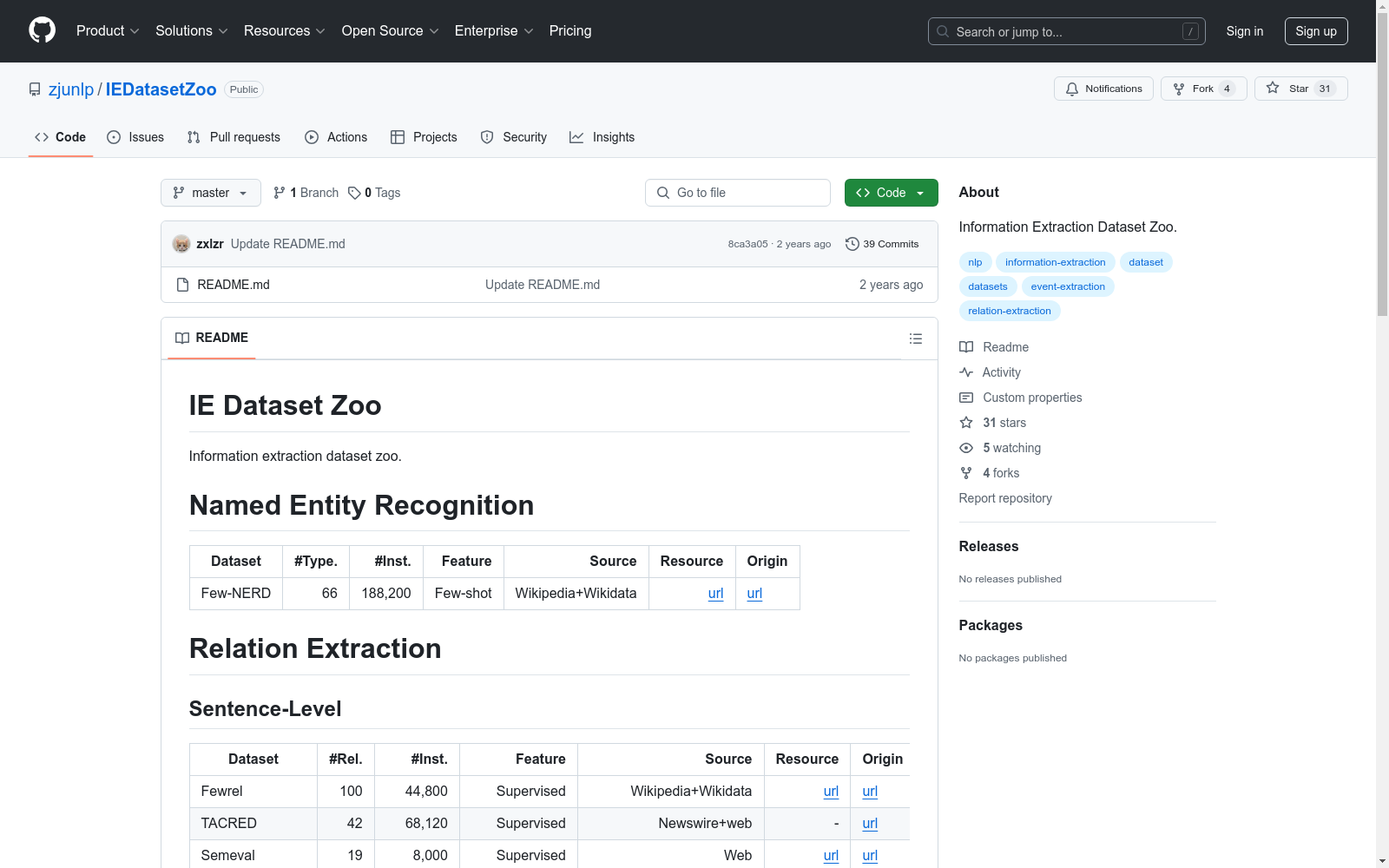The height and width of the screenshot is (868, 1389).
Task: Click the 0 Tags link
Action: tap(374, 193)
